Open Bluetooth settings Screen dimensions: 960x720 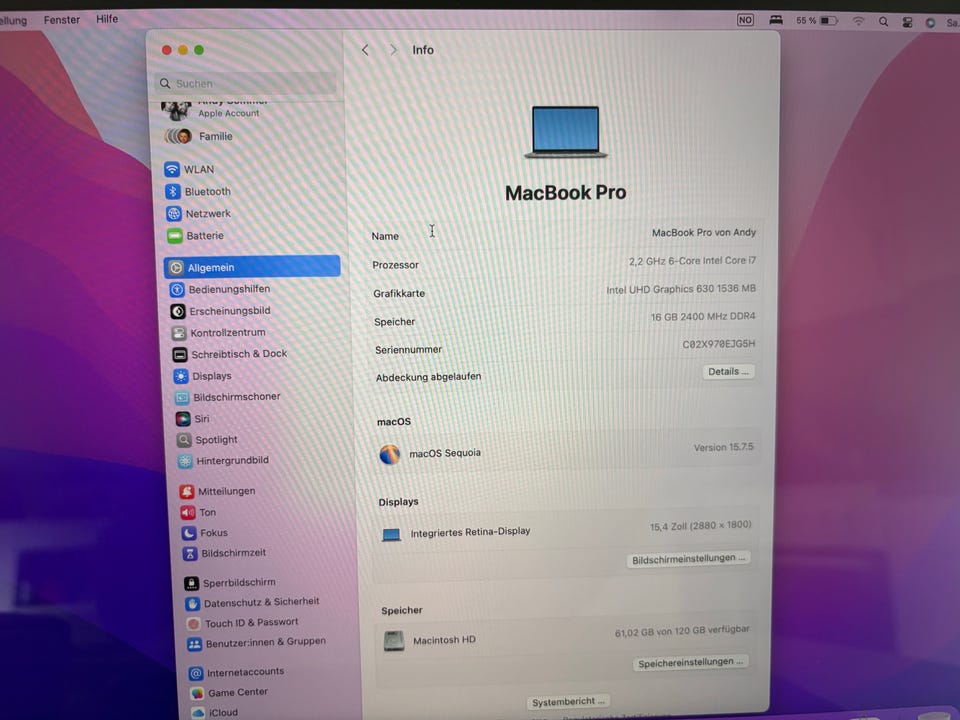pyautogui.click(x=197, y=192)
